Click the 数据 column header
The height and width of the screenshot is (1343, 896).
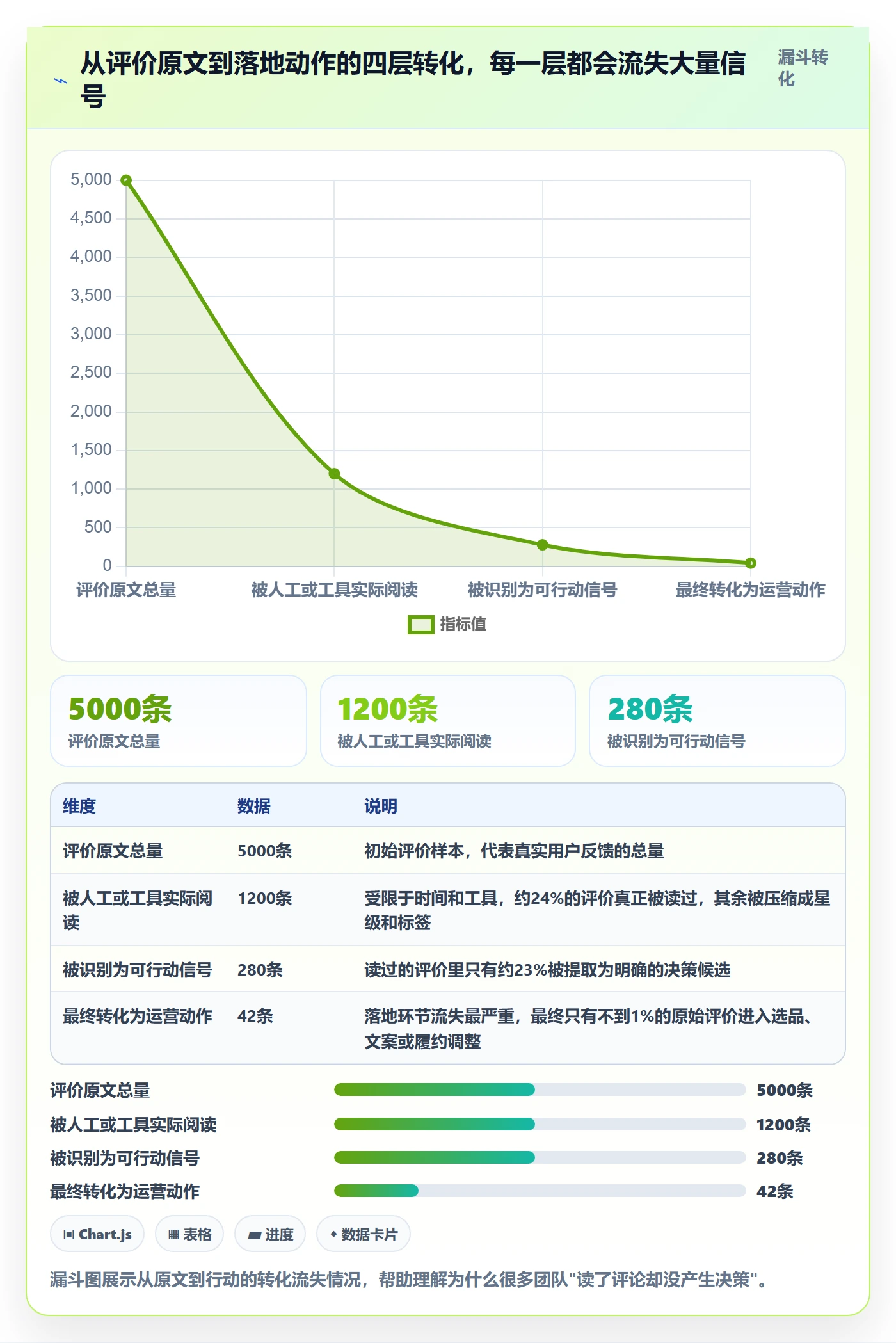tap(254, 806)
